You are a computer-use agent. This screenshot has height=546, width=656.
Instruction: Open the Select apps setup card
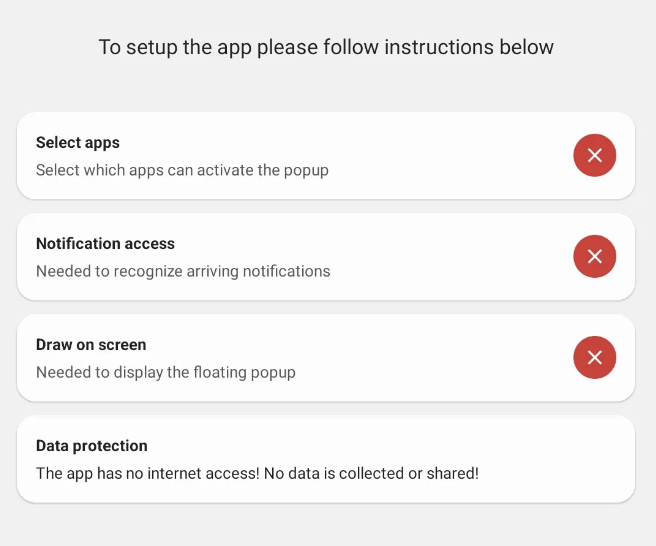click(300, 156)
